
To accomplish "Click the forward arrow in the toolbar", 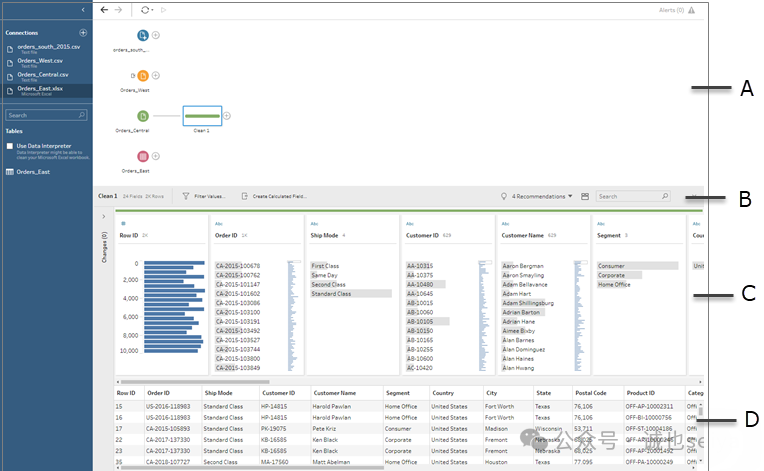I will point(118,10).
